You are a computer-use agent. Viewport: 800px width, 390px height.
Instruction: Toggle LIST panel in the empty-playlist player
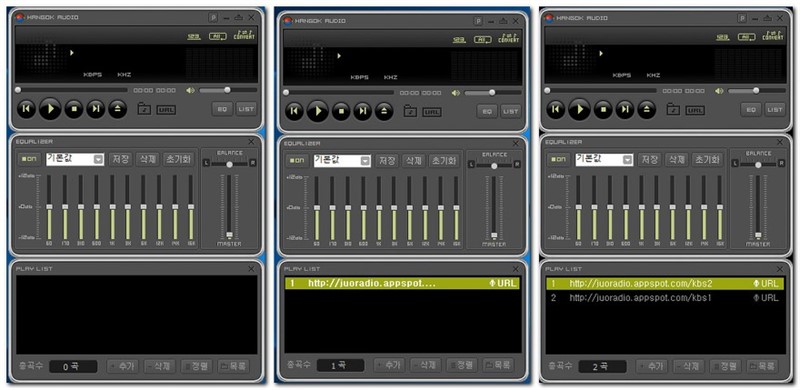[x=246, y=109]
